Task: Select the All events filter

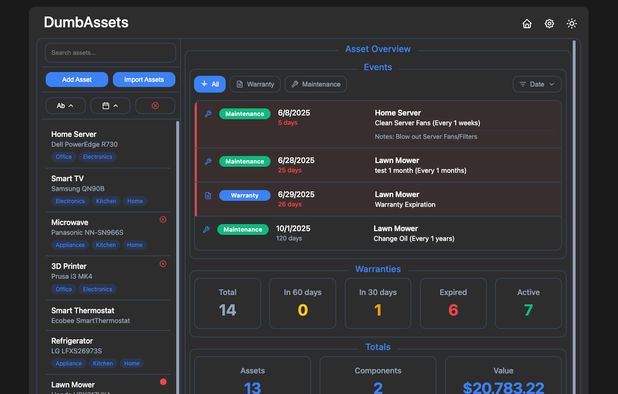Action: click(x=210, y=84)
